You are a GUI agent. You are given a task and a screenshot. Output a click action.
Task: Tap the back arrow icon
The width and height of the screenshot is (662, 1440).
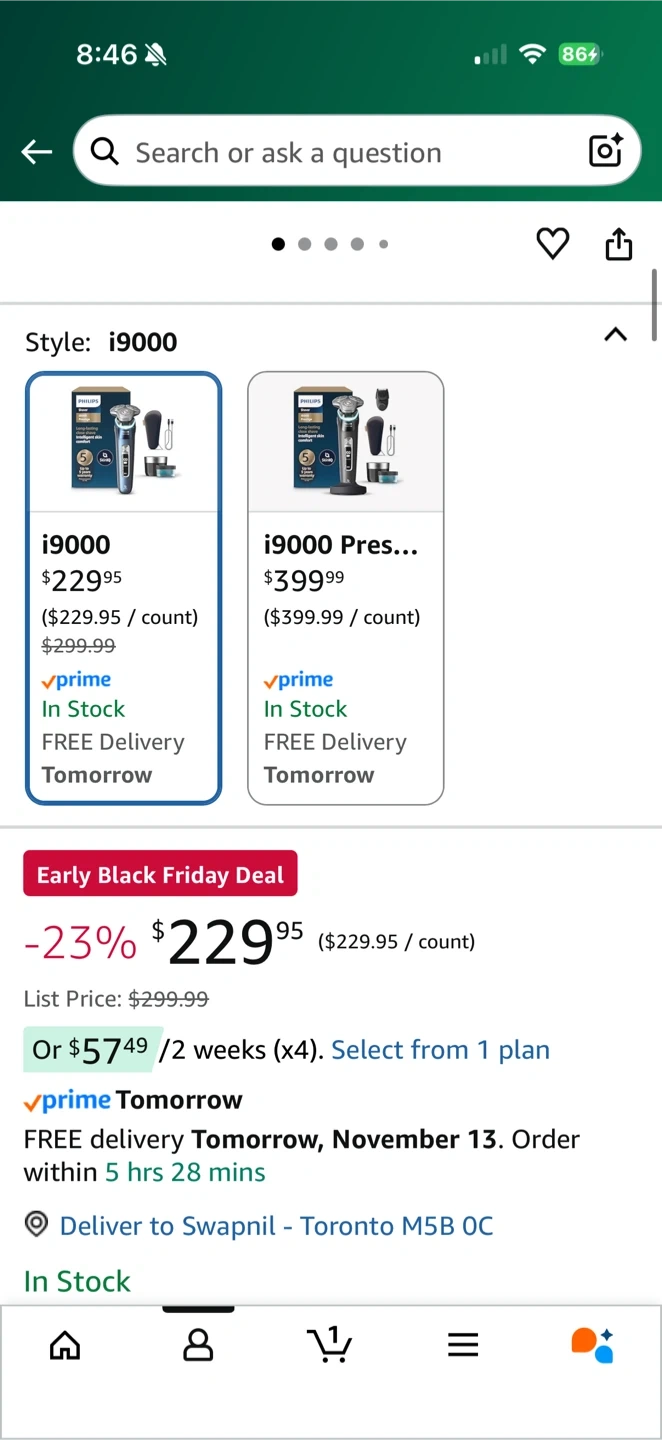37,152
